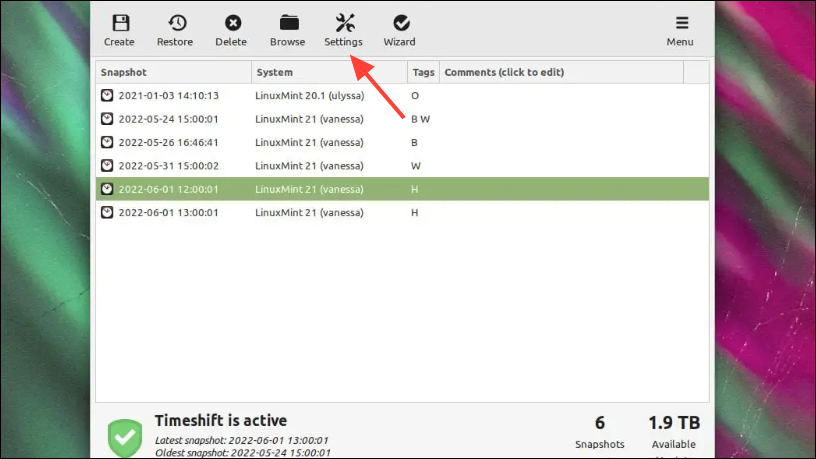The width and height of the screenshot is (816, 459).
Task: Click the Create snapshot toolbar icon
Action: [119, 30]
